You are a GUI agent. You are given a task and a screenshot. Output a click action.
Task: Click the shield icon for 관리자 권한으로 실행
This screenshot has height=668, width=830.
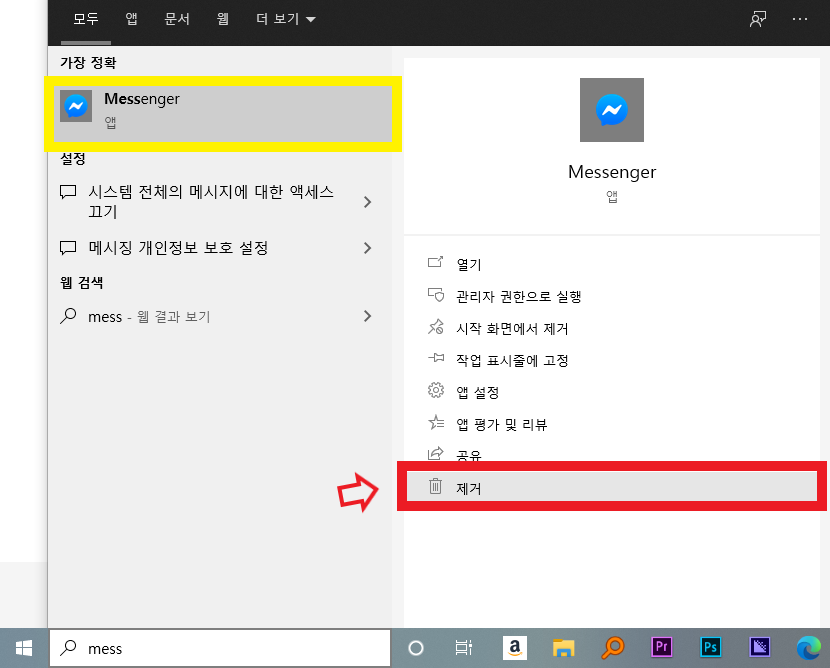[x=436, y=294]
